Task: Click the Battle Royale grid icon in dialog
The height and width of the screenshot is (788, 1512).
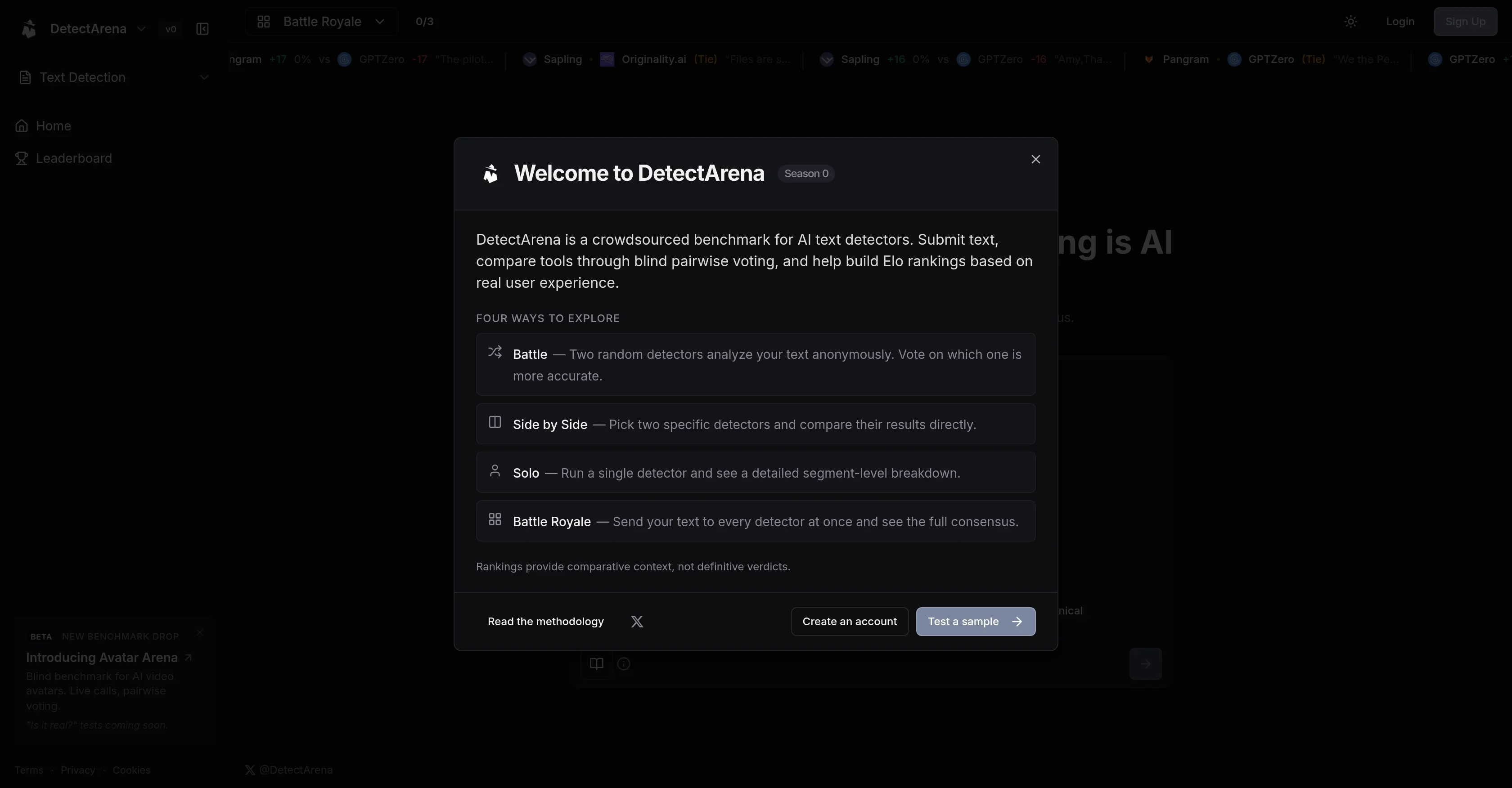Action: coord(495,519)
